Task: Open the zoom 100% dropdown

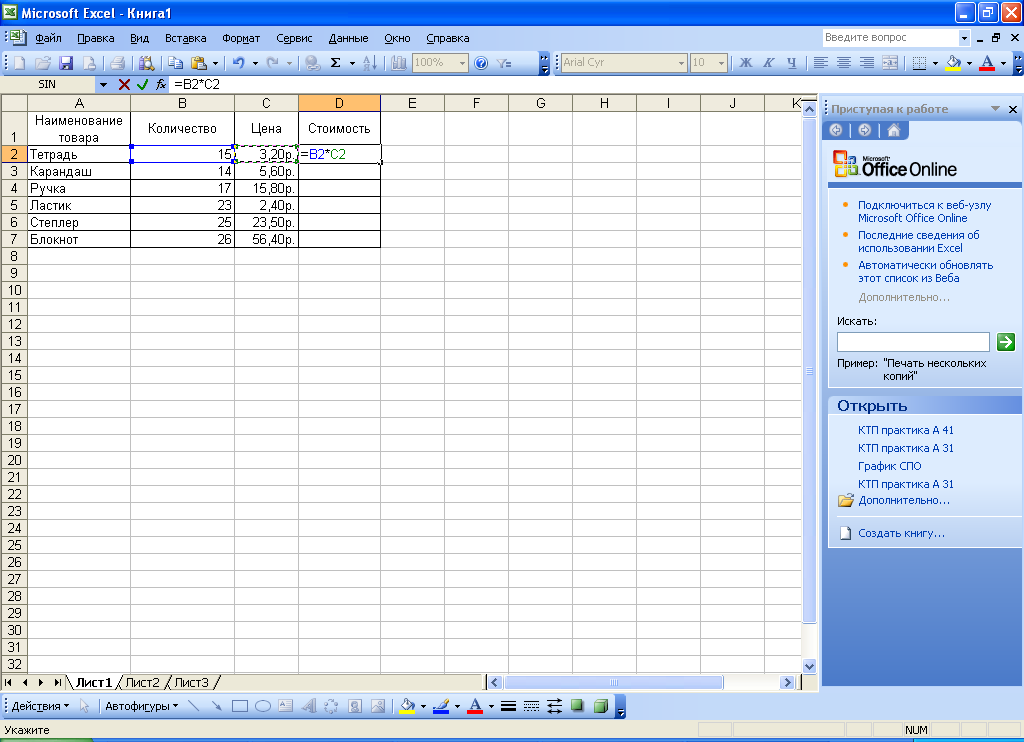Action: 462,63
